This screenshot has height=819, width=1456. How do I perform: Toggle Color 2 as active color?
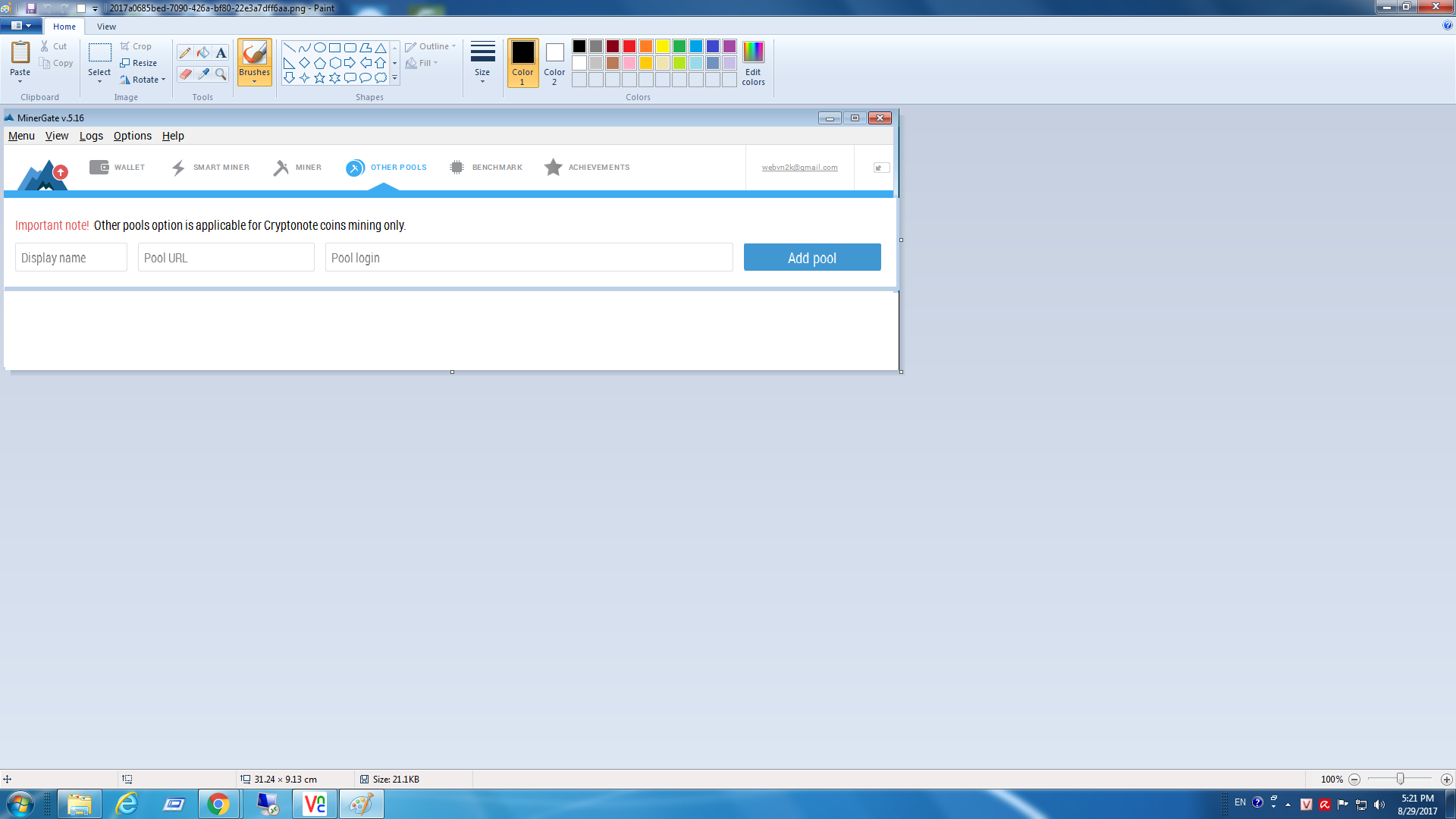554,63
